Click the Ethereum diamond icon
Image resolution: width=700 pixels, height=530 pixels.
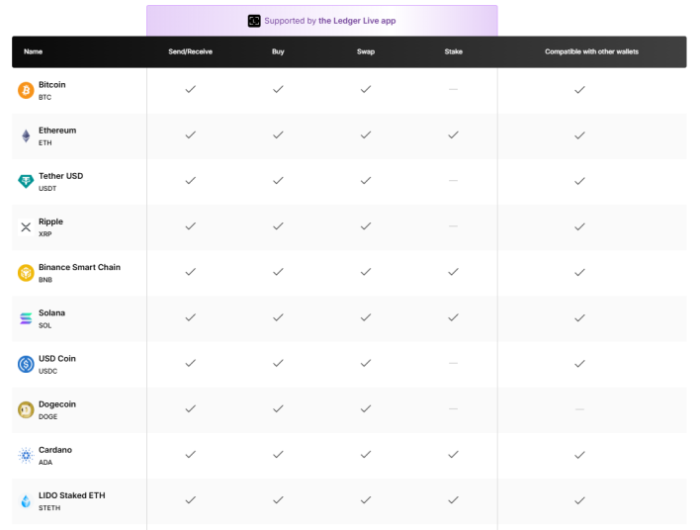(x=26, y=136)
